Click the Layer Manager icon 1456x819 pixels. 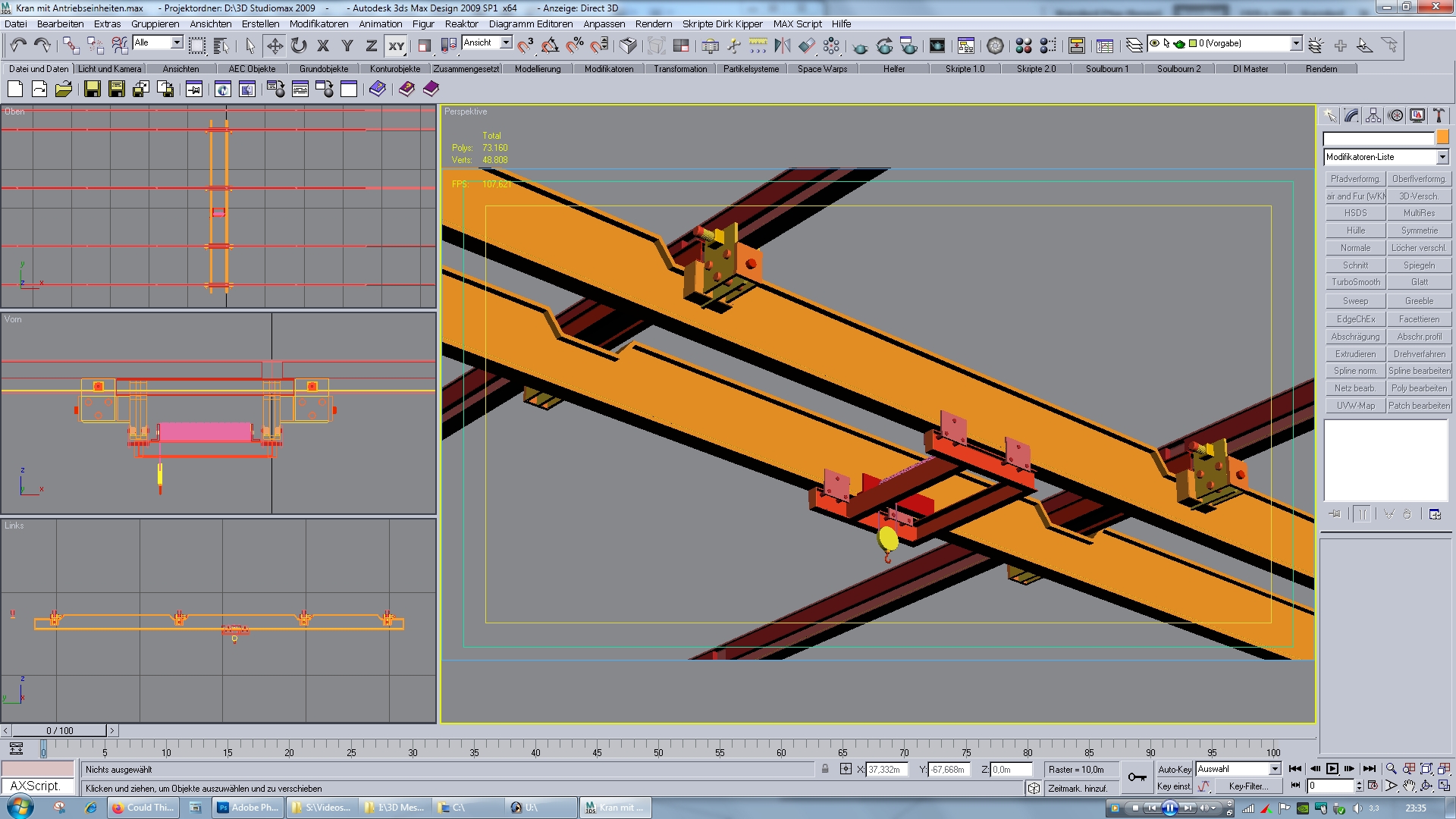click(1134, 45)
